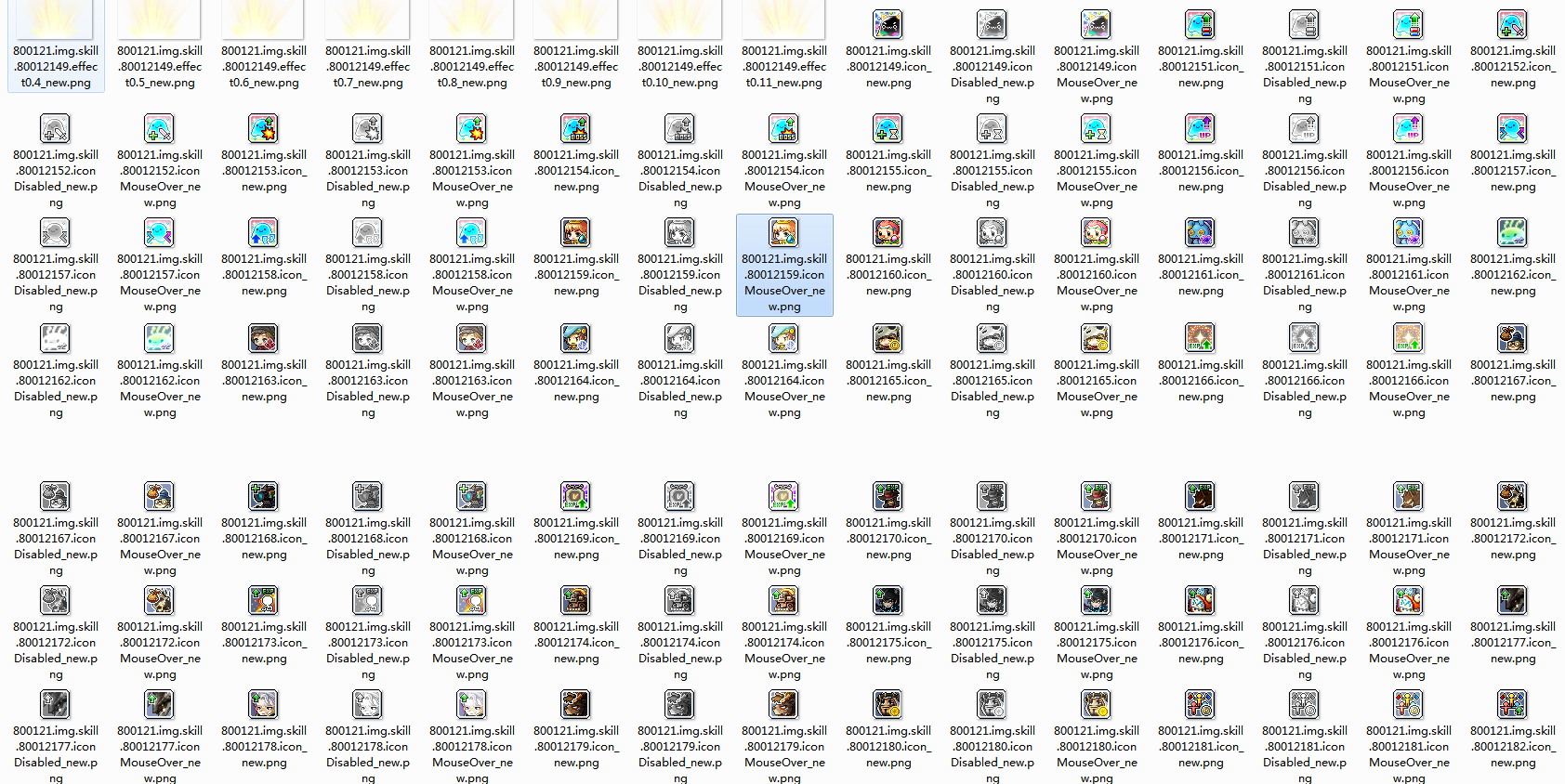Click the 80012149.iconDisabled_new.png file icon

click(x=993, y=24)
